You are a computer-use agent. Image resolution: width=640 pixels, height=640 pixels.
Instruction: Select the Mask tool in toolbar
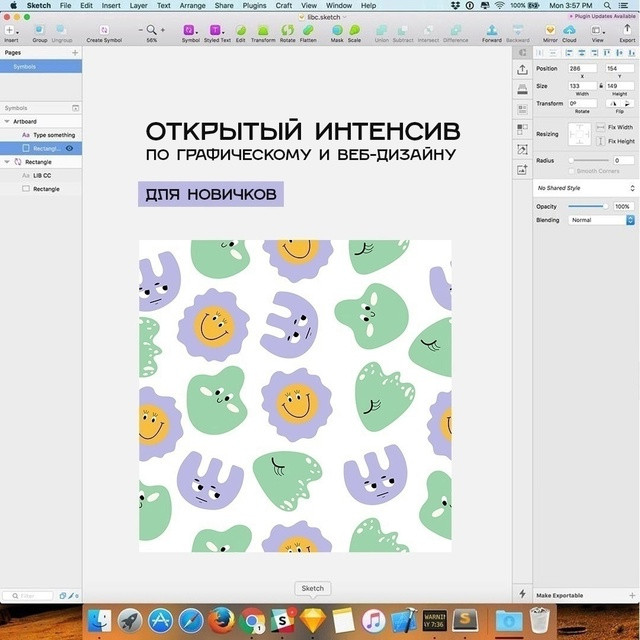337,31
